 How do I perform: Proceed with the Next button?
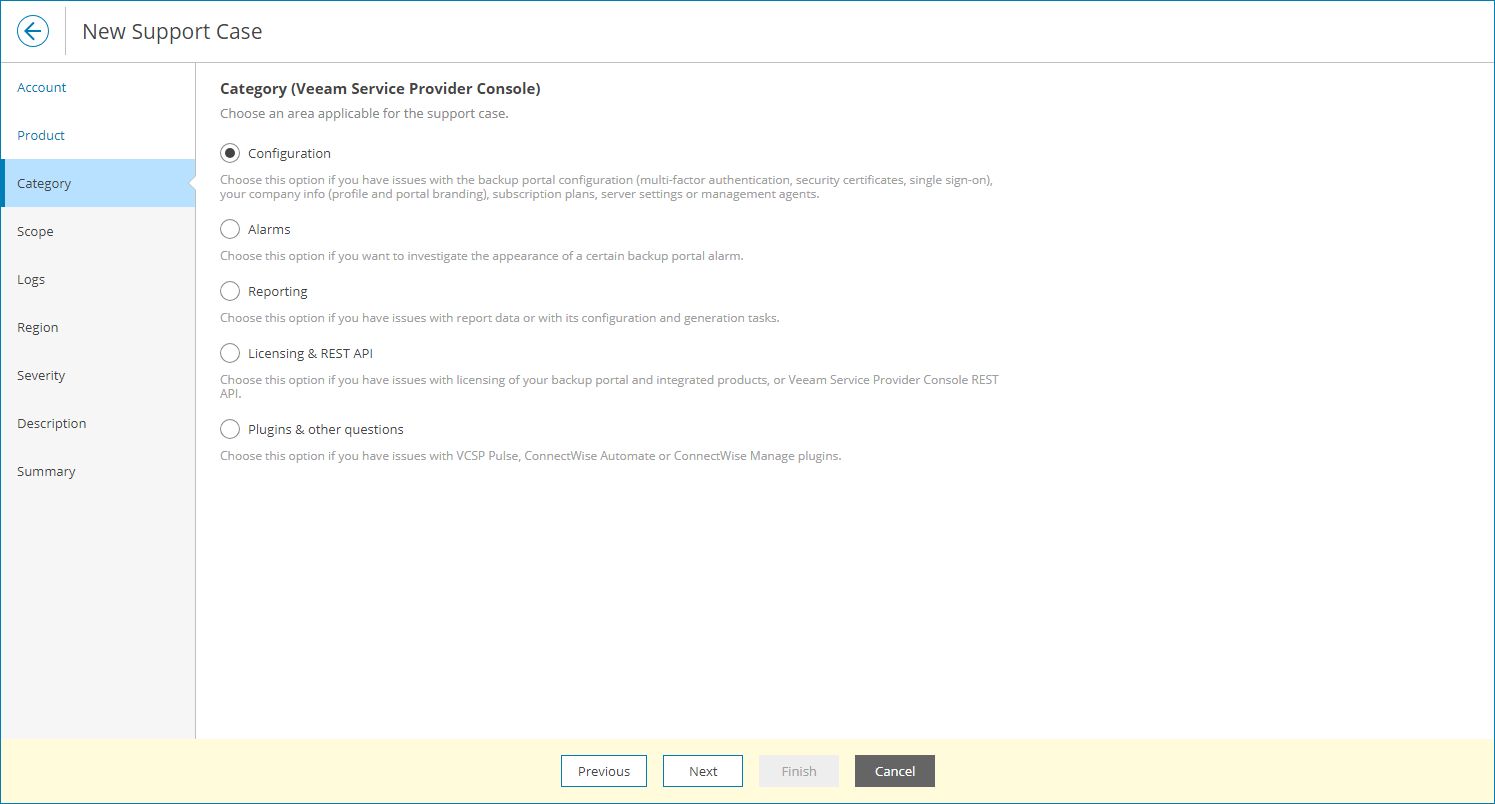tap(703, 771)
